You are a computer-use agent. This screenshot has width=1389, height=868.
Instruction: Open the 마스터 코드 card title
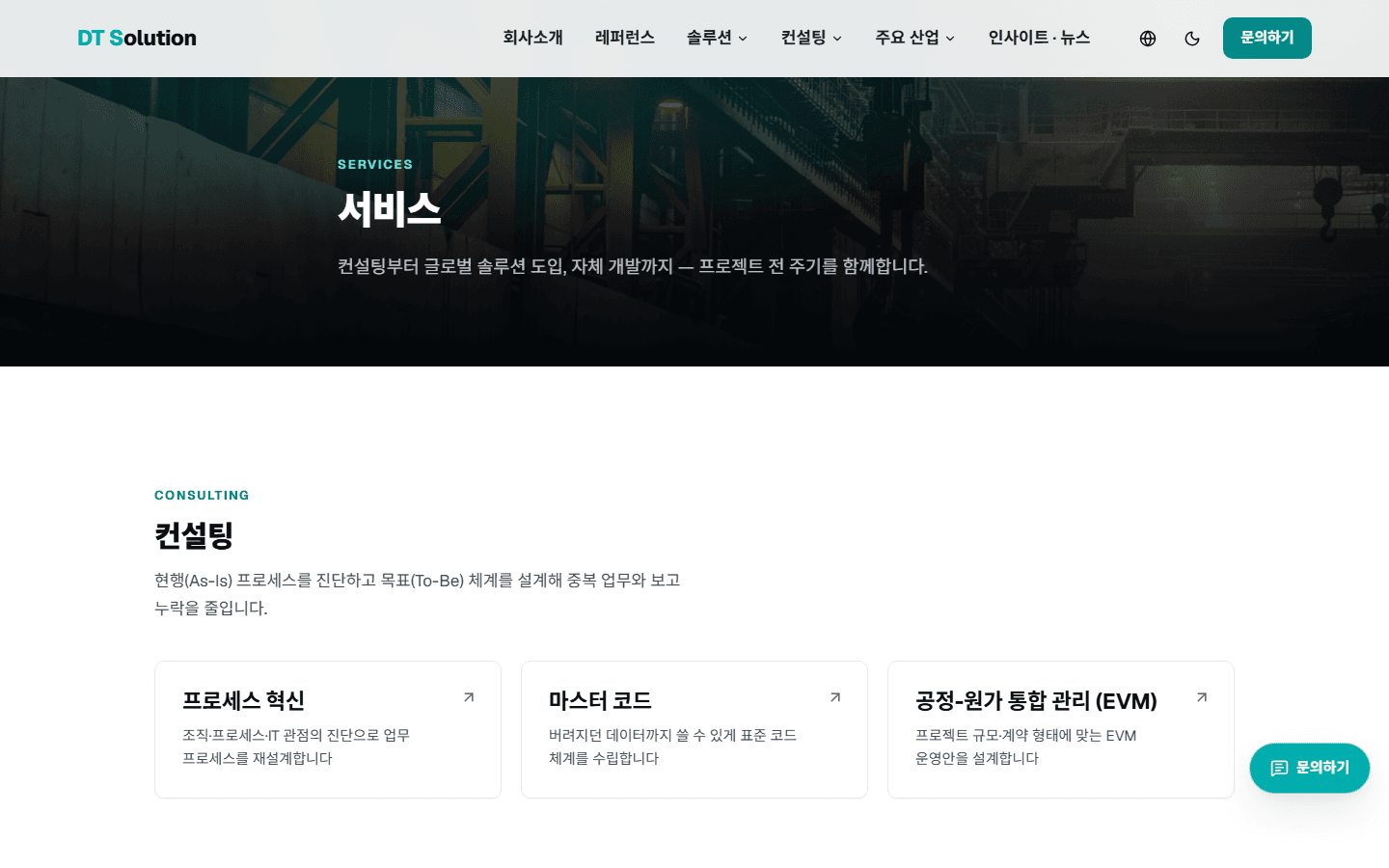[x=600, y=700]
